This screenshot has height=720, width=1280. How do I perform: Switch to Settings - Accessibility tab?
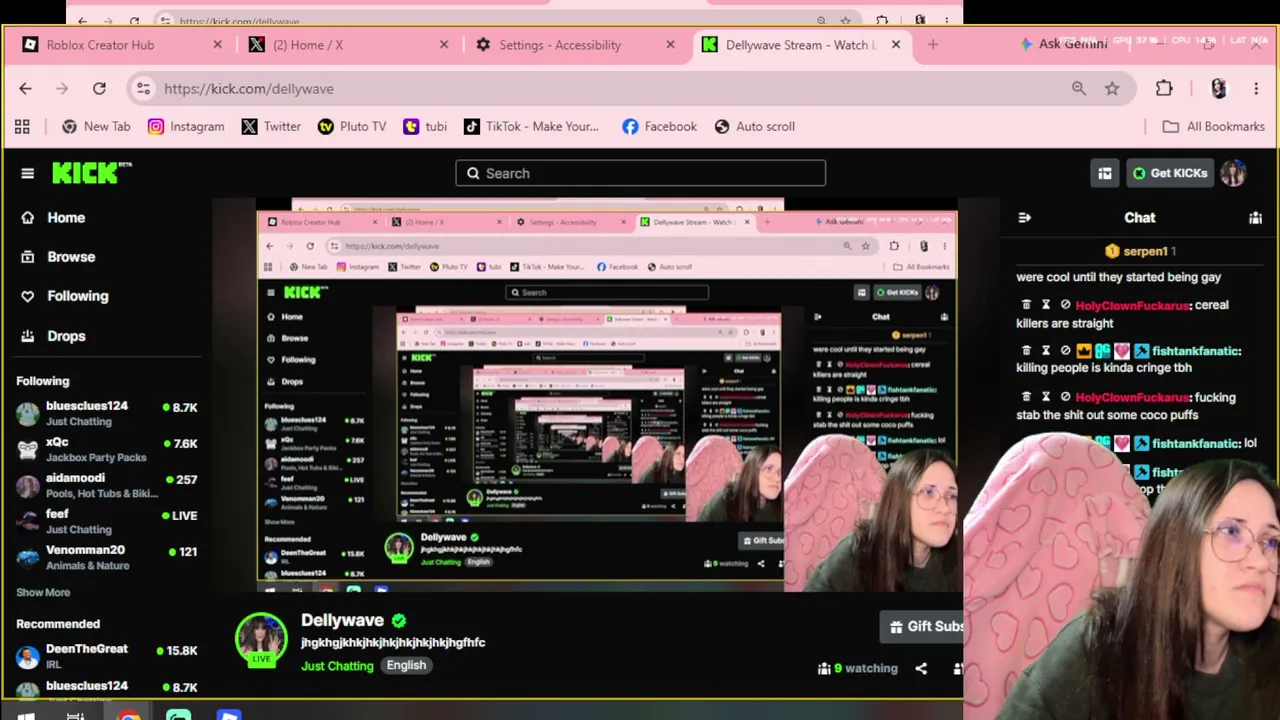click(574, 45)
